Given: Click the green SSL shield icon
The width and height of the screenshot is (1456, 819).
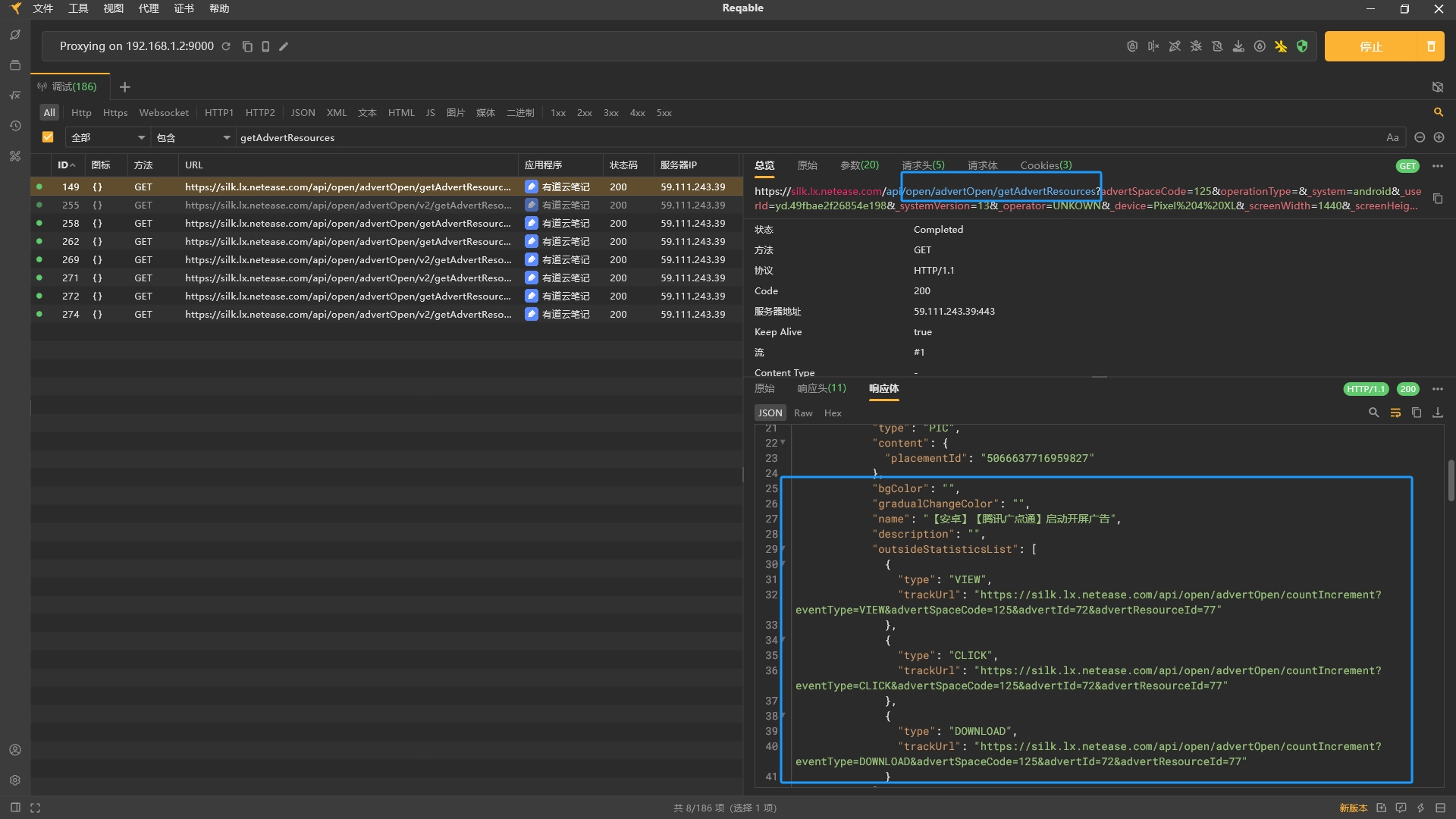Looking at the screenshot, I should click(1302, 46).
